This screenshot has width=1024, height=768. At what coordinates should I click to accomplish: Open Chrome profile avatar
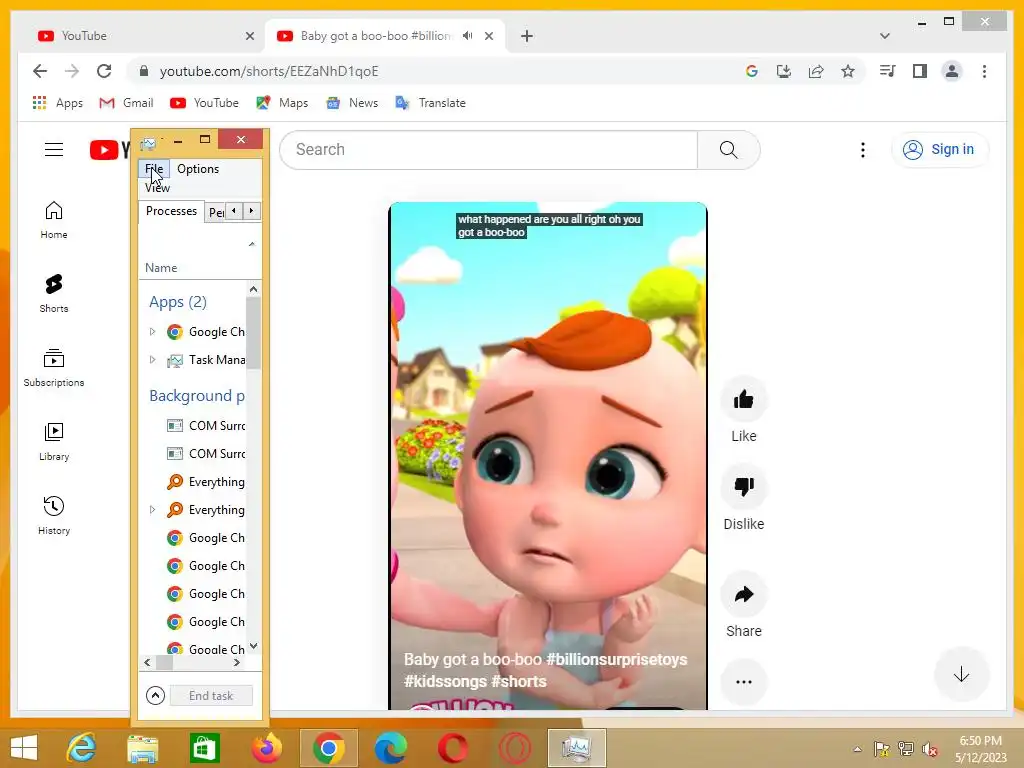click(x=952, y=71)
